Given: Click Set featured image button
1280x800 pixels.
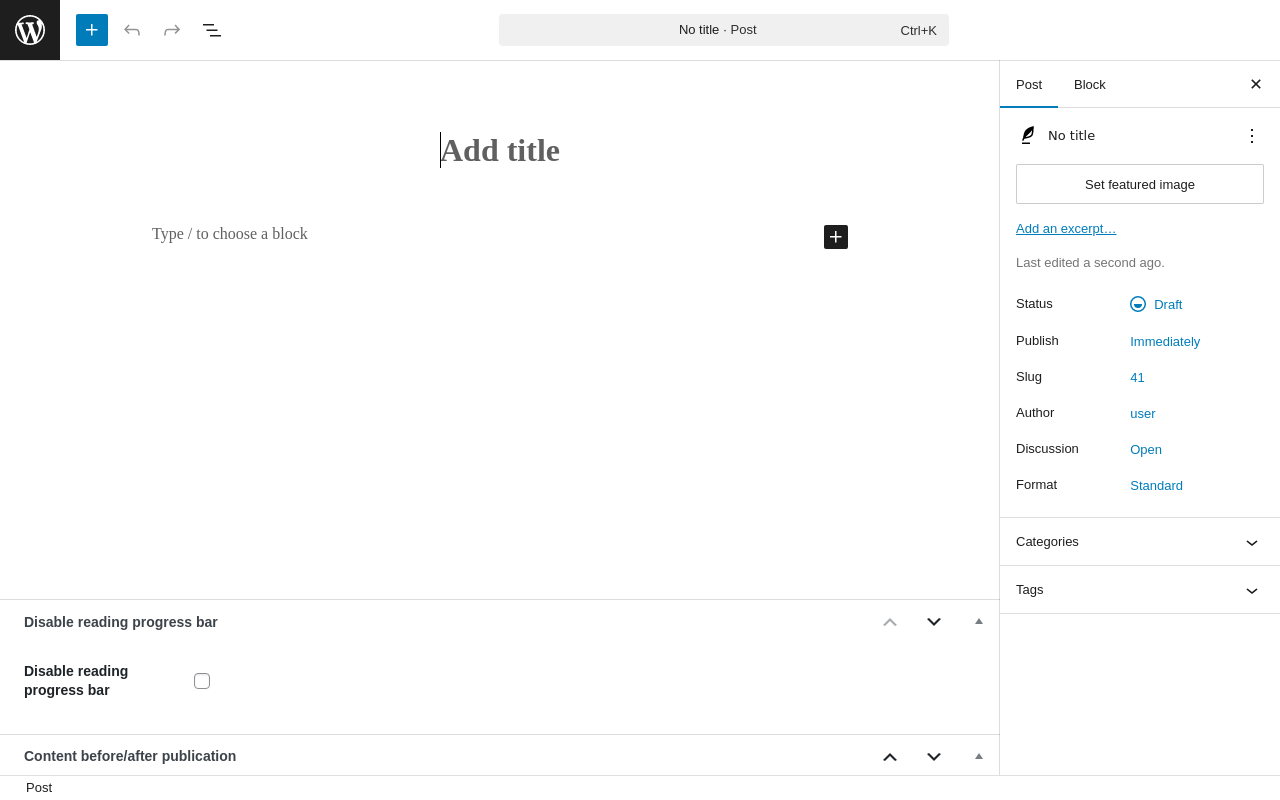Looking at the screenshot, I should coord(1140,184).
